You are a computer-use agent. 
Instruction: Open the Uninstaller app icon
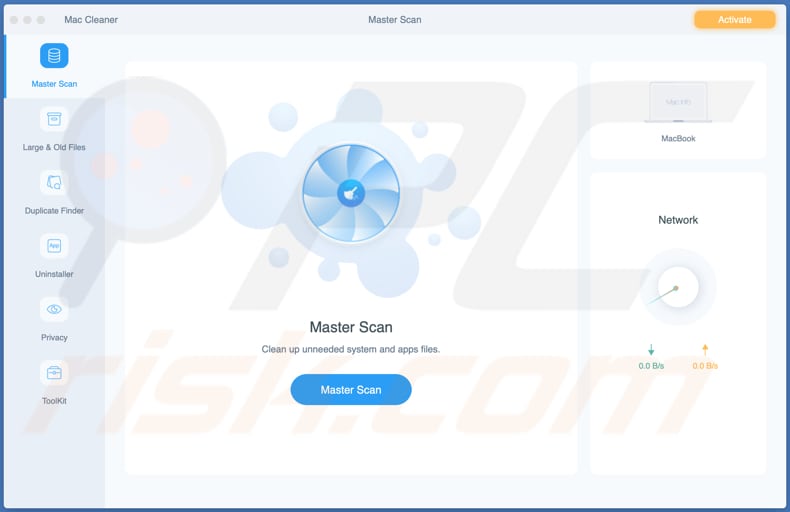click(54, 246)
